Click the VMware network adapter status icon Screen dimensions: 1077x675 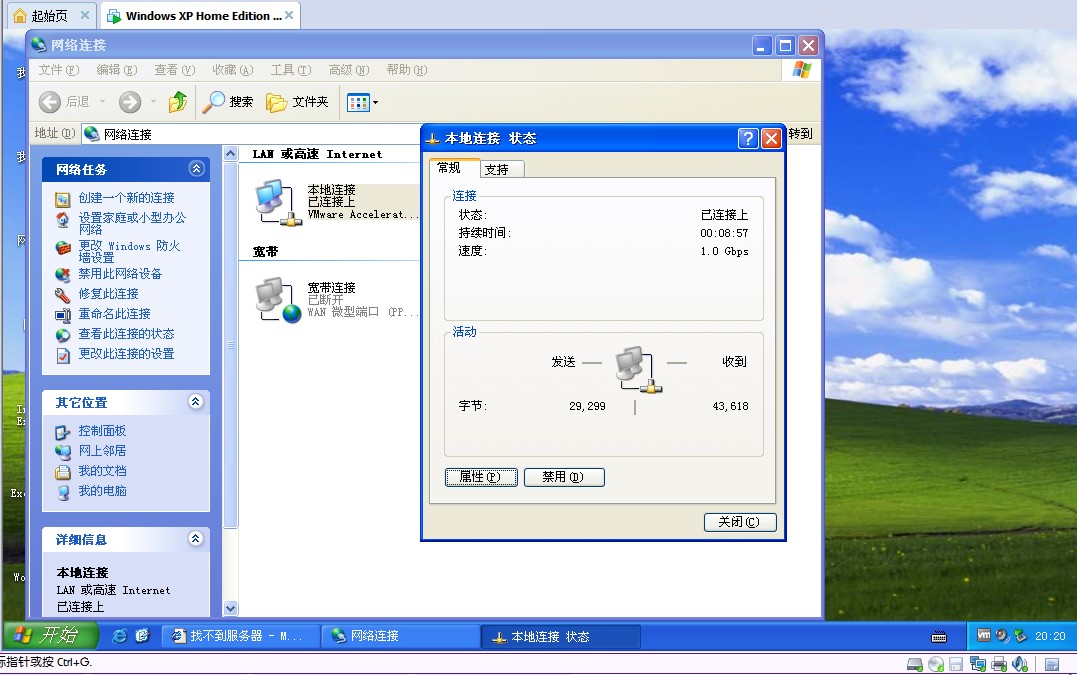(x=977, y=664)
